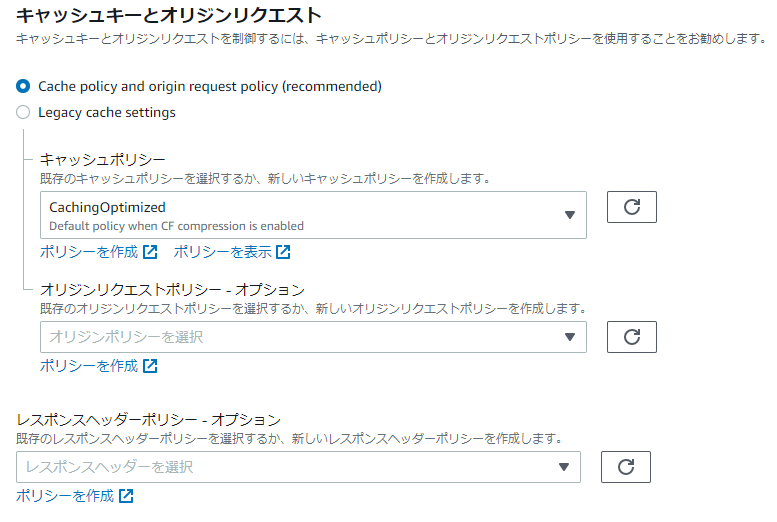Click the Legacy cache settings label text
Screen dimensions: 777x522
107,113
